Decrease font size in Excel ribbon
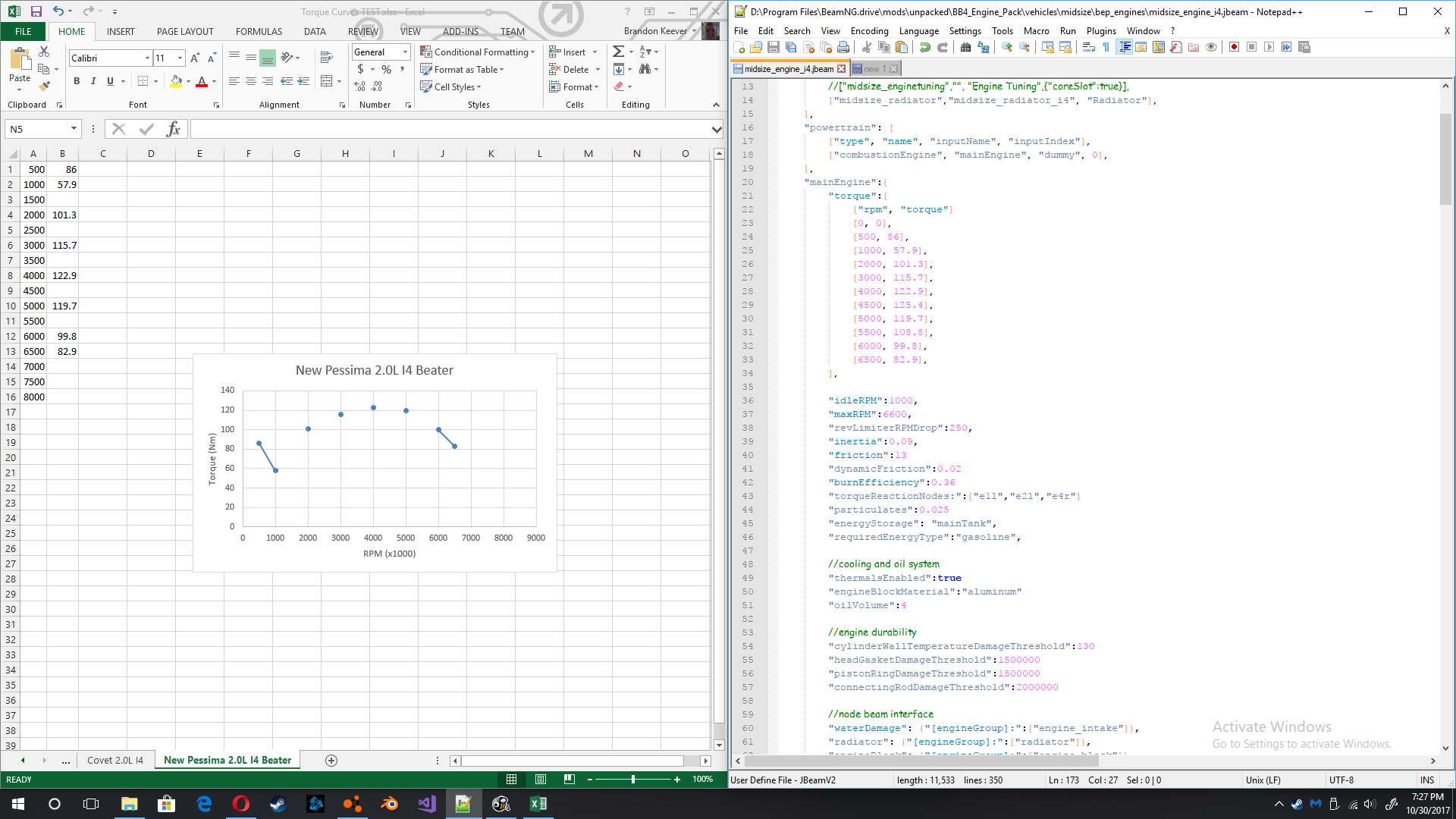Image resolution: width=1456 pixels, height=819 pixels. coord(212,58)
